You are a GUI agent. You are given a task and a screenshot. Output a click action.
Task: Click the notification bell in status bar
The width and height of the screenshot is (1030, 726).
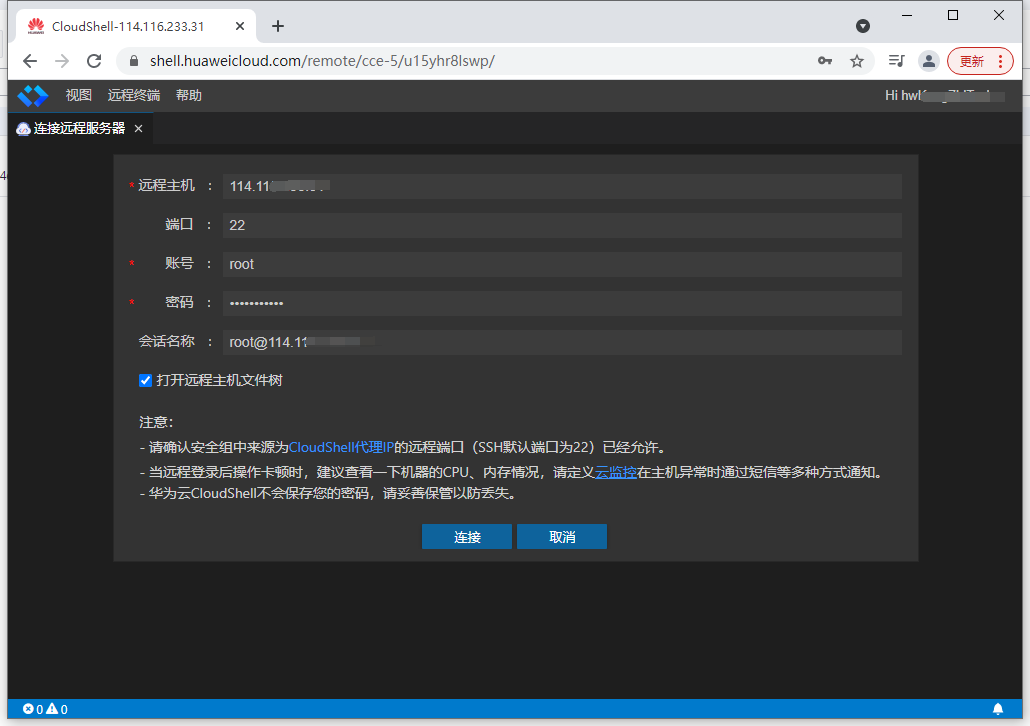[x=998, y=709]
